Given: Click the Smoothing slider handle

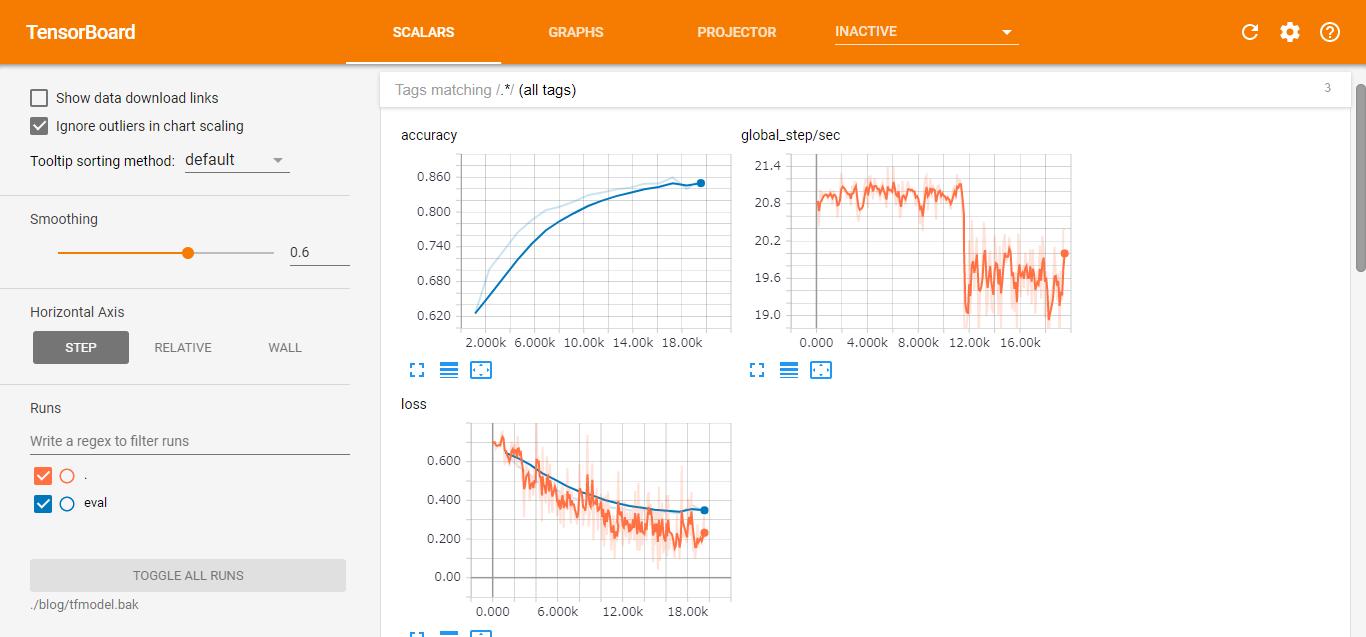Looking at the screenshot, I should click(188, 253).
